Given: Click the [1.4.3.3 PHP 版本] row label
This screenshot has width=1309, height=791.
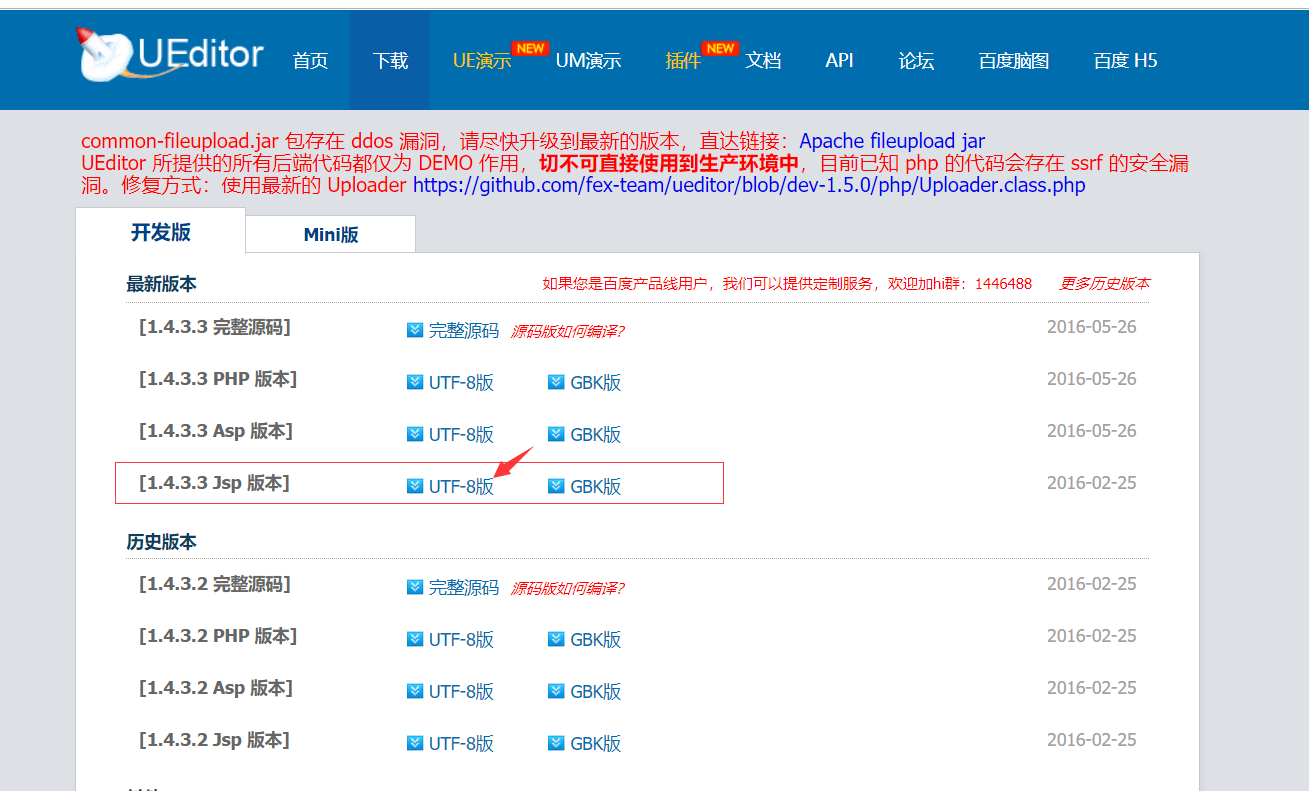Looking at the screenshot, I should pos(218,379).
